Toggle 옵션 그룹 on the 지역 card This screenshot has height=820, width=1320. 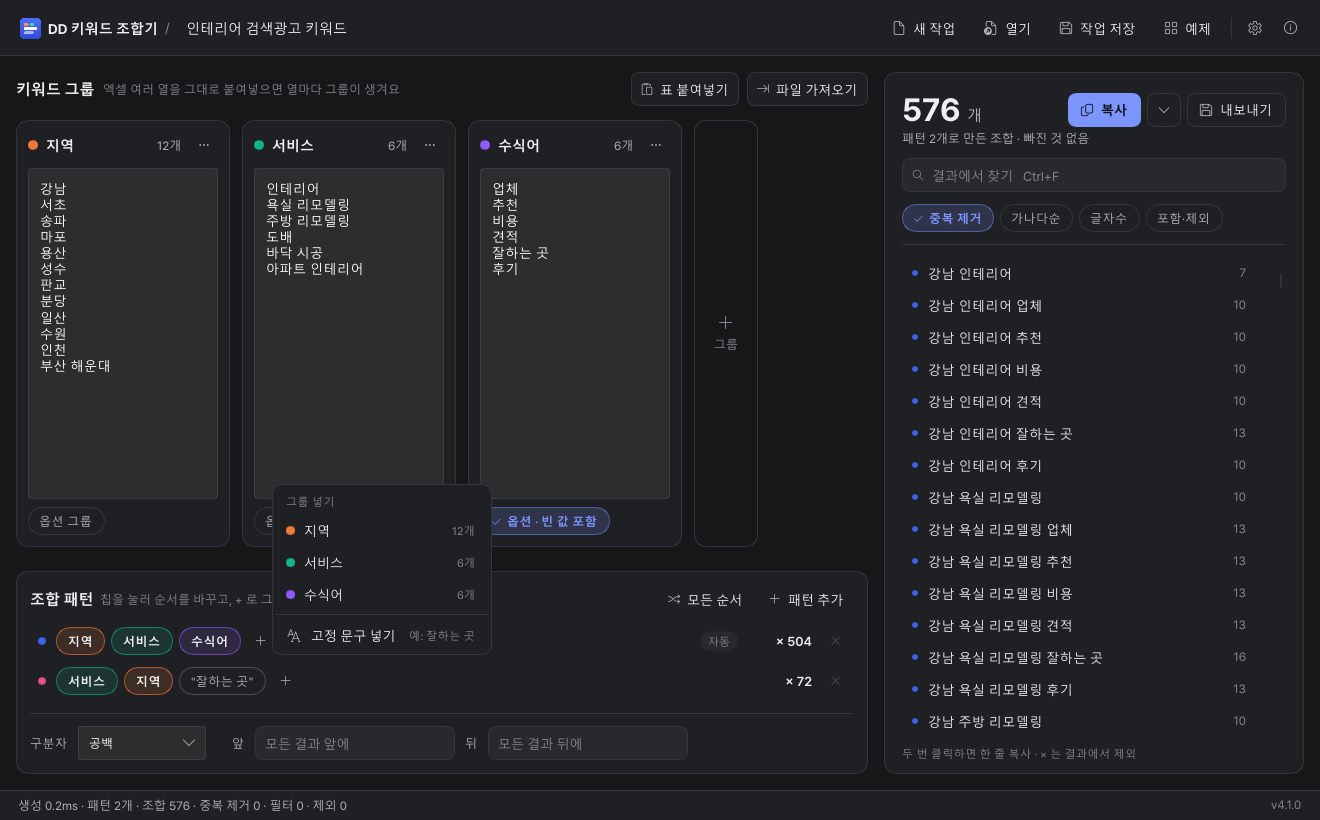[66, 521]
